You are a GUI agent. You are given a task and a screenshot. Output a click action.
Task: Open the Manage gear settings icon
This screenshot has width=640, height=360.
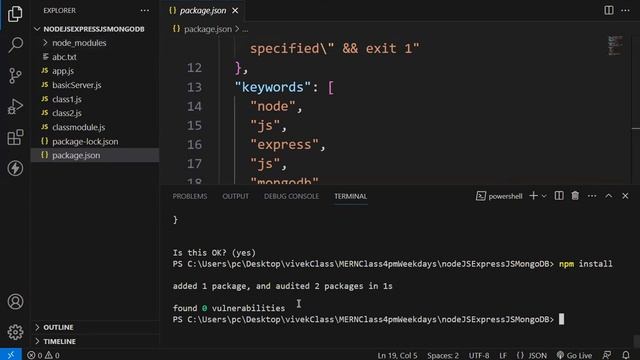[15, 332]
